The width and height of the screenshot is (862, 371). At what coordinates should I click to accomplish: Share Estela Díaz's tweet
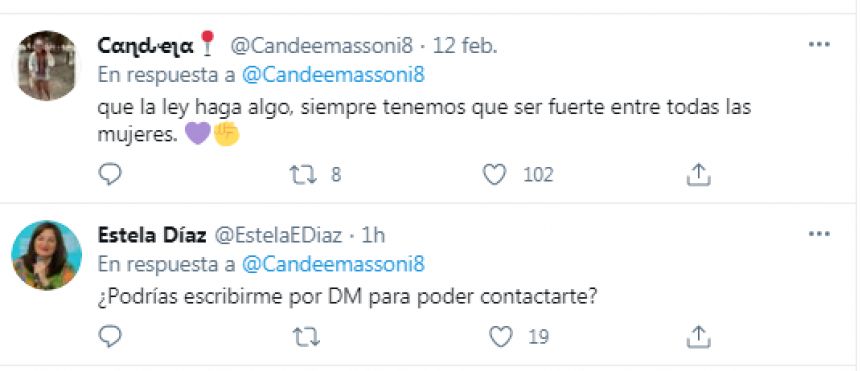coord(699,336)
